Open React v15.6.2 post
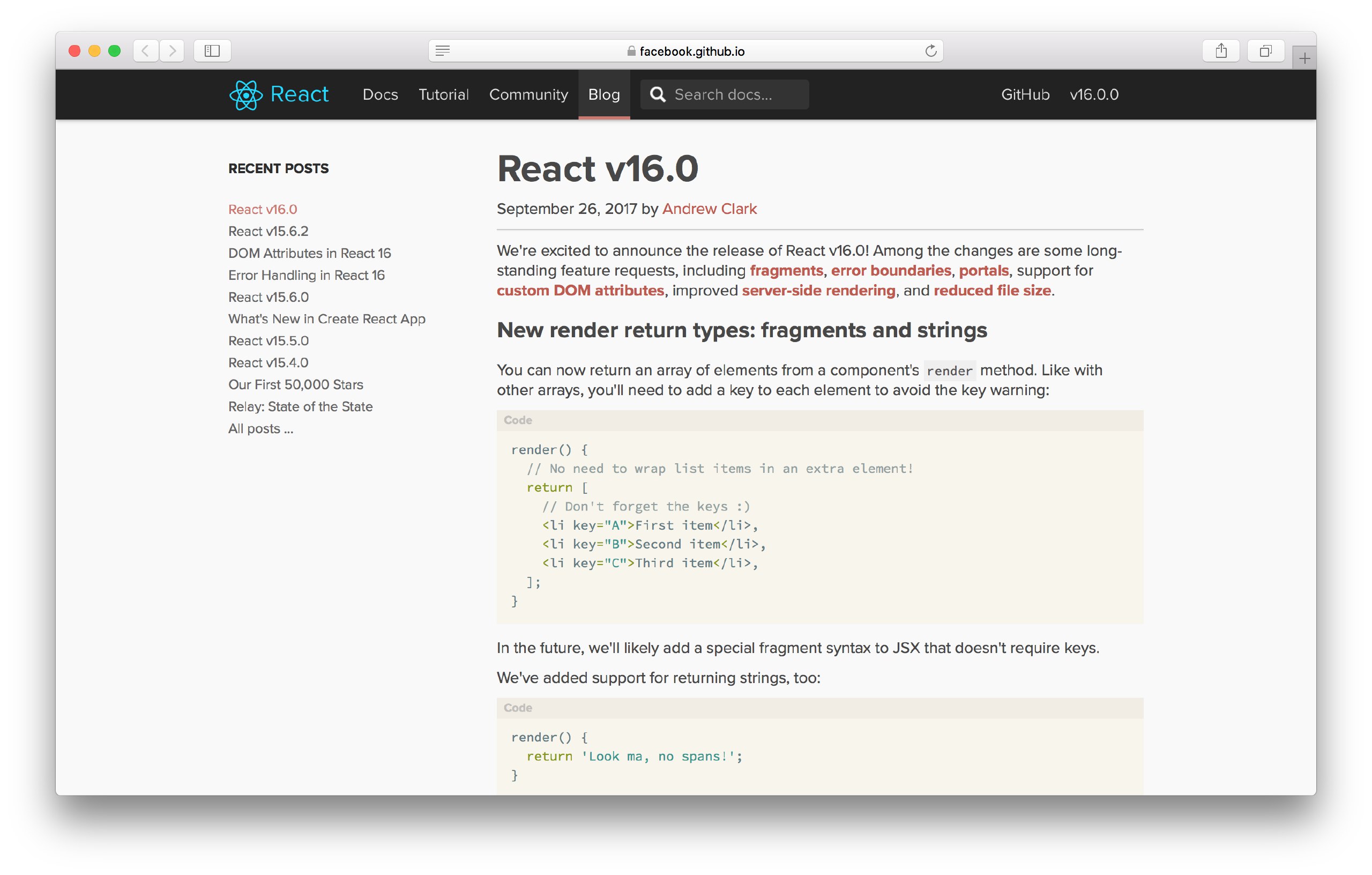This screenshot has width=1372, height=875. pyautogui.click(x=269, y=231)
